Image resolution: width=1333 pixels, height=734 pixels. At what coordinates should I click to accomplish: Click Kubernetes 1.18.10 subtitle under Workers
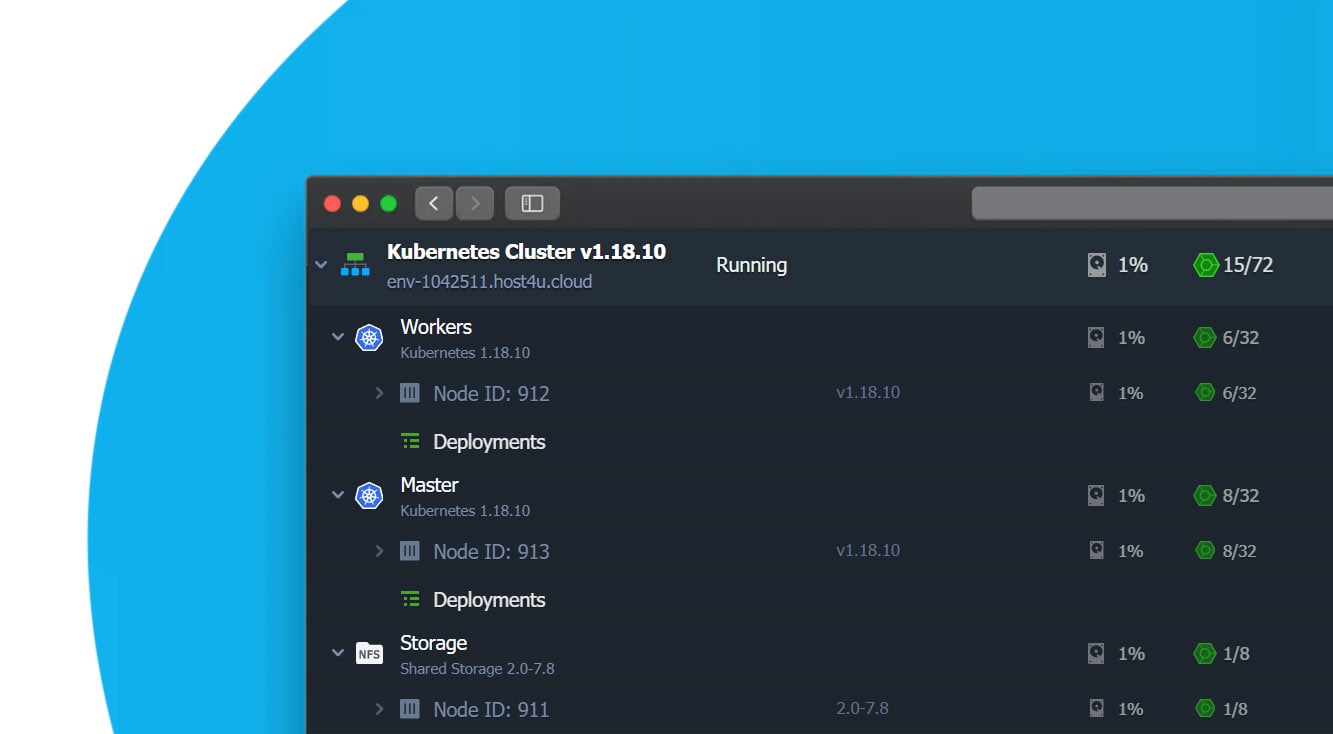coord(465,352)
